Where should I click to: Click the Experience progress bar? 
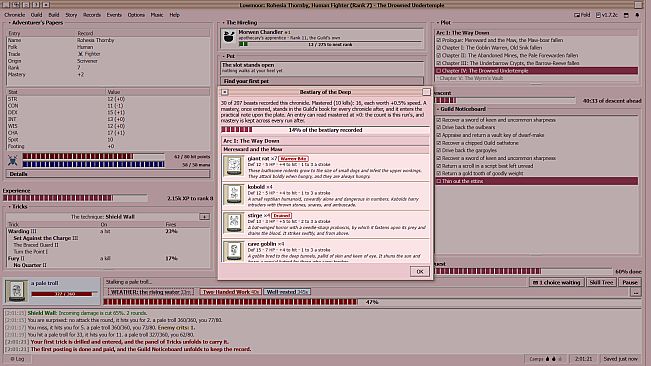pyautogui.click(x=75, y=198)
